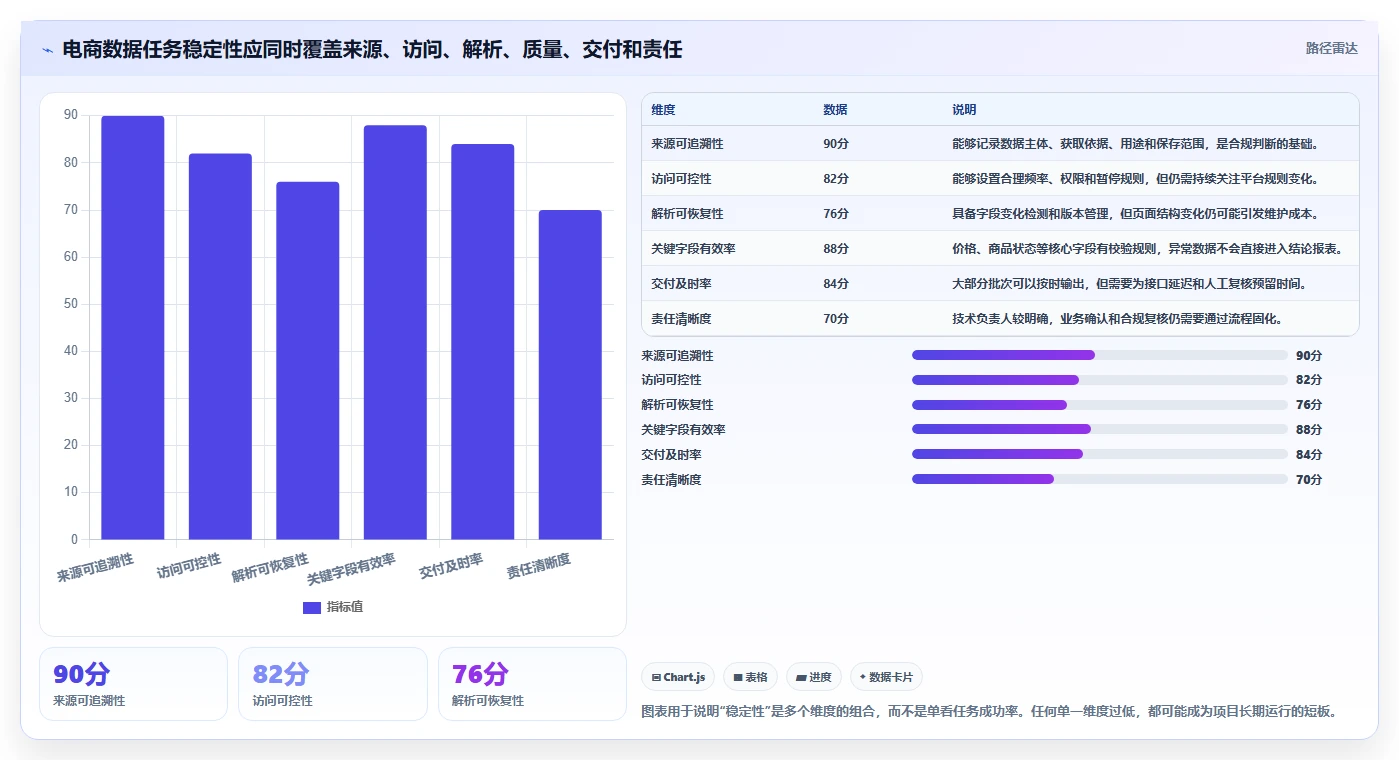Click the 70分 cell in the table
This screenshot has width=1399, height=760.
click(x=836, y=319)
